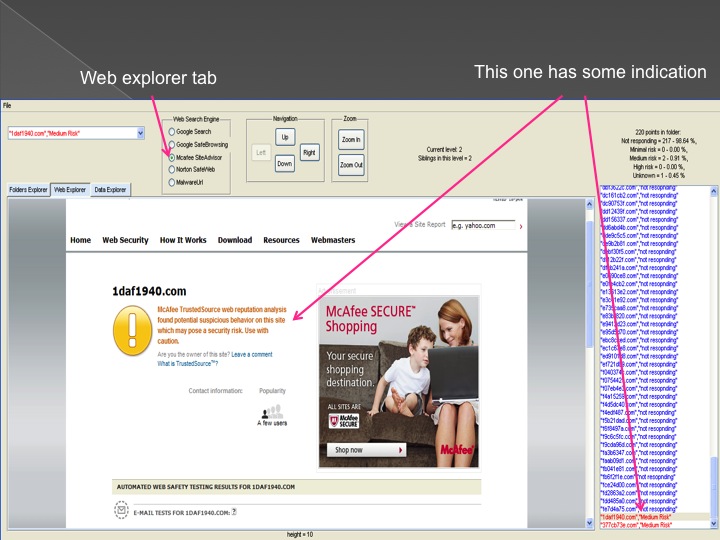Click help icon next to E-mail tests
Screen dimensions: 720x540
(x=234, y=512)
